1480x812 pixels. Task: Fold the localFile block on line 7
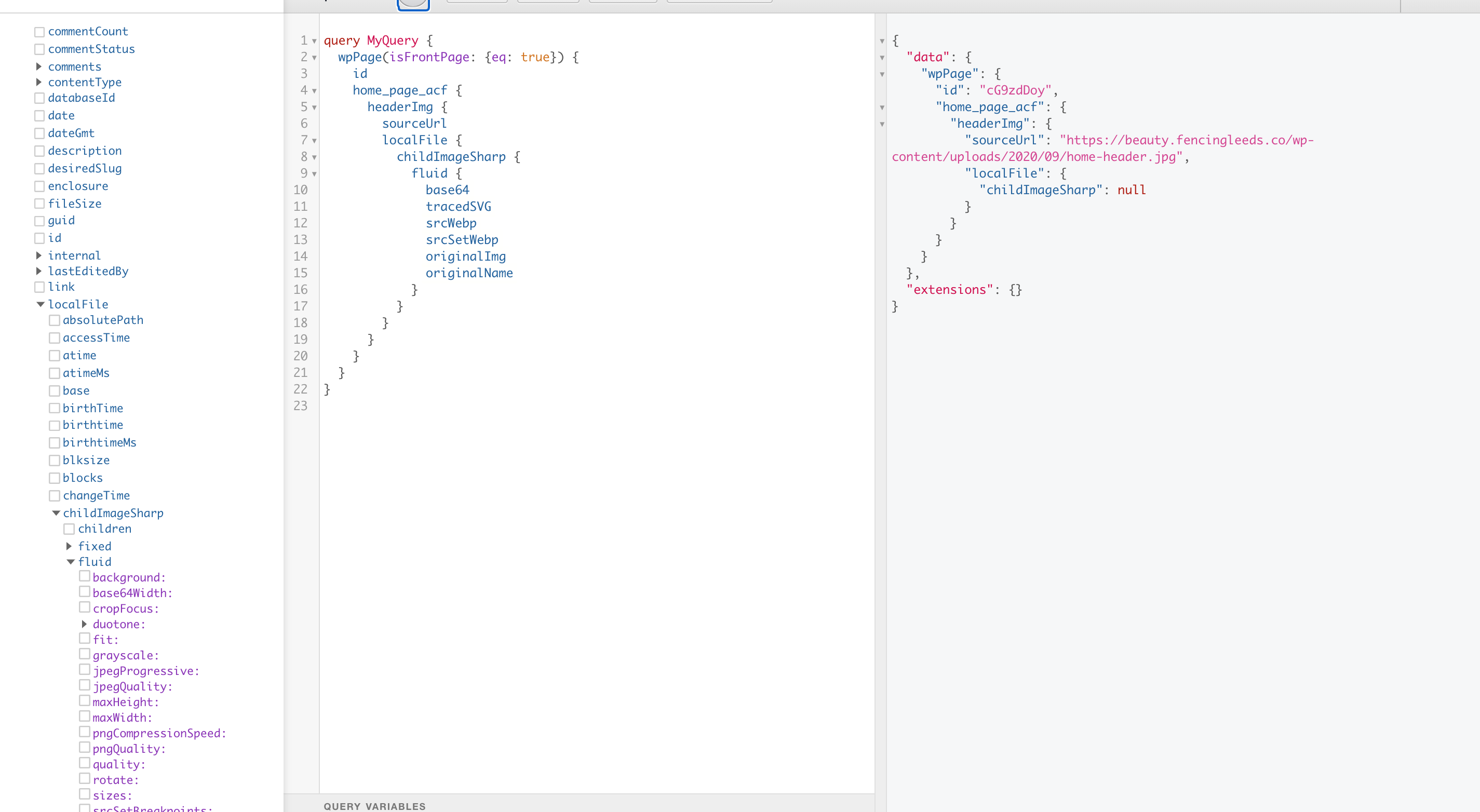pos(314,141)
